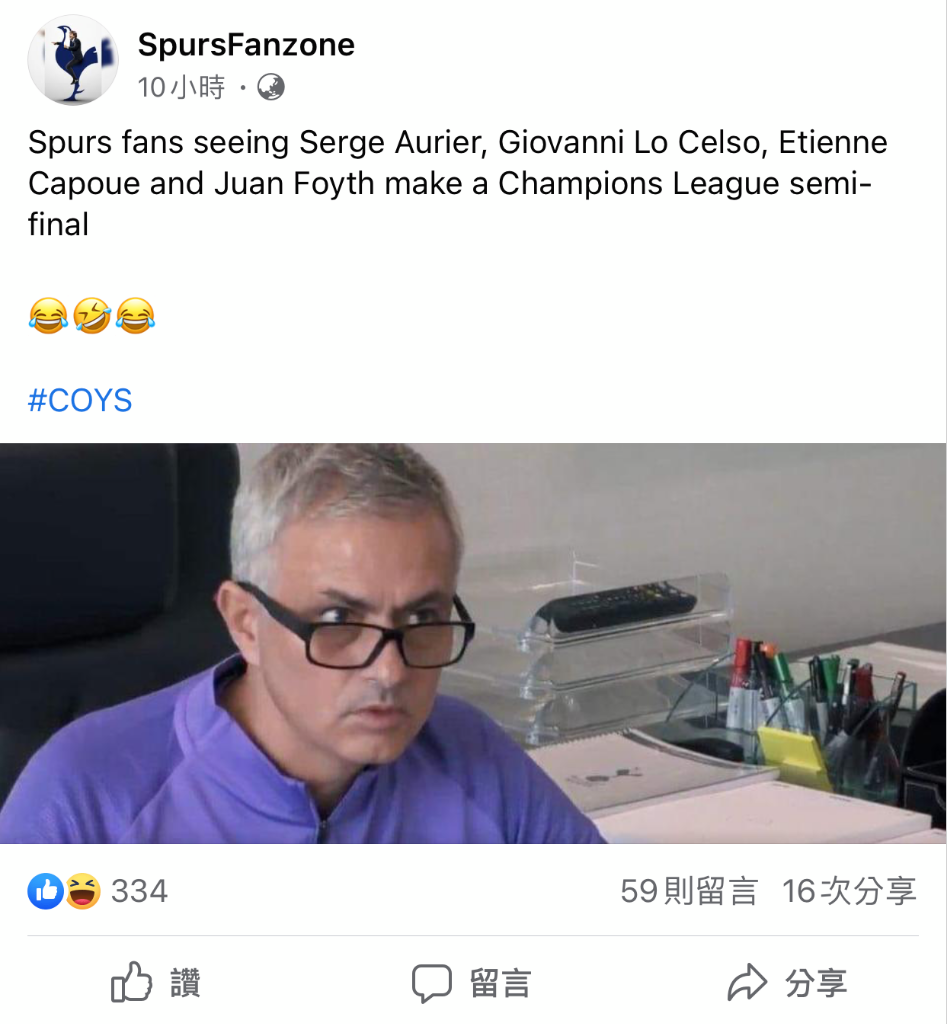947x1024 pixels.
Task: Open the 16次分享 shares count
Action: pos(849,891)
